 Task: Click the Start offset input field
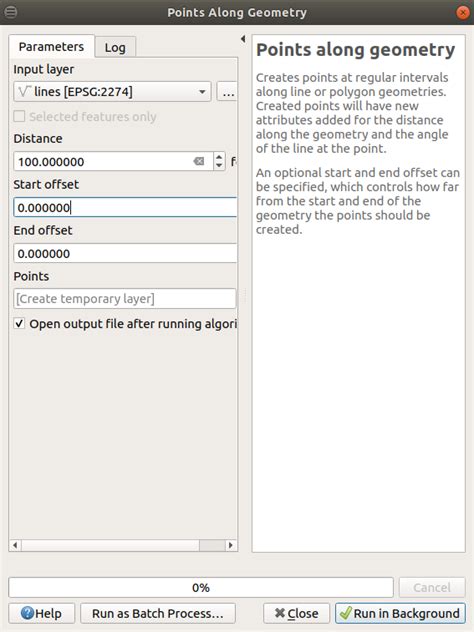[x=125, y=208]
